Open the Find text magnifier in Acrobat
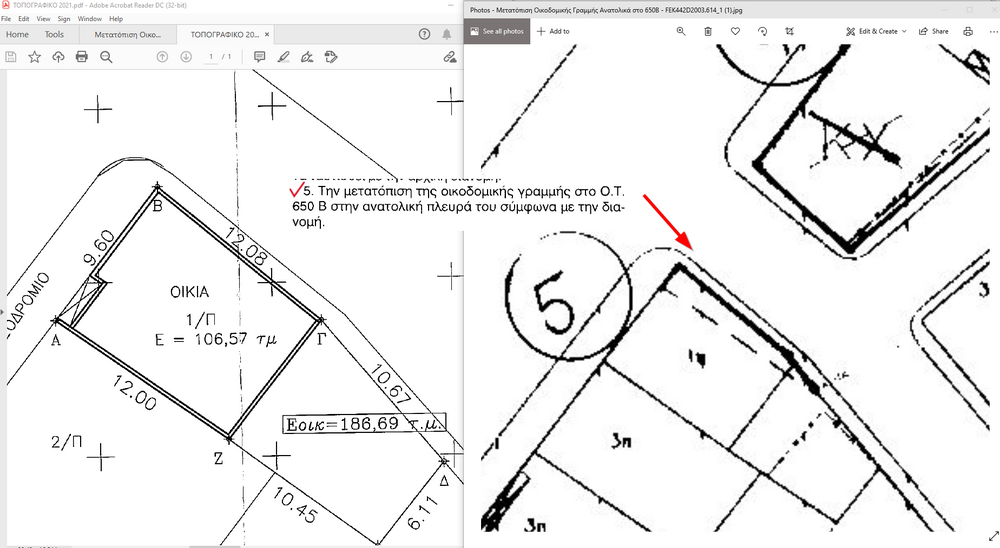 pos(106,57)
